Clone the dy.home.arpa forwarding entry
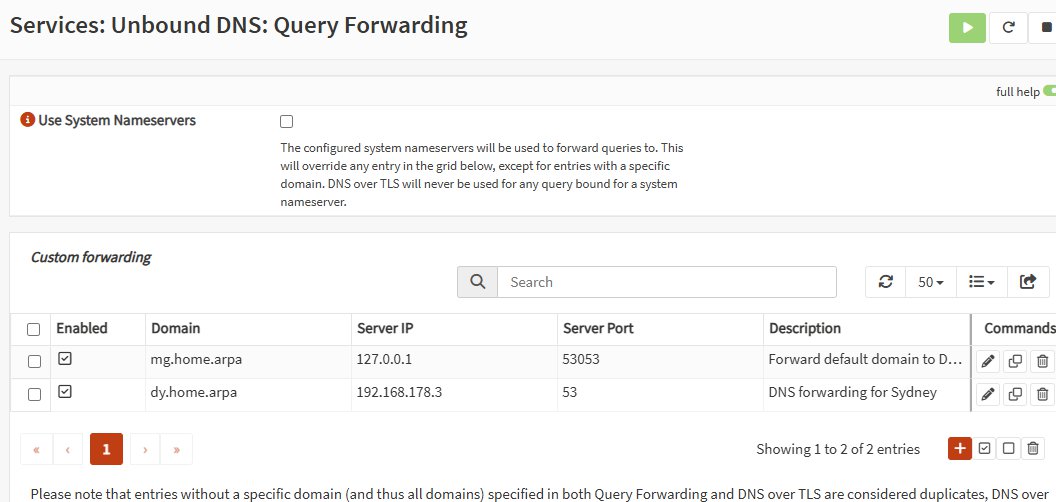Image resolution: width=1056 pixels, height=502 pixels. pyautogui.click(x=1015, y=394)
